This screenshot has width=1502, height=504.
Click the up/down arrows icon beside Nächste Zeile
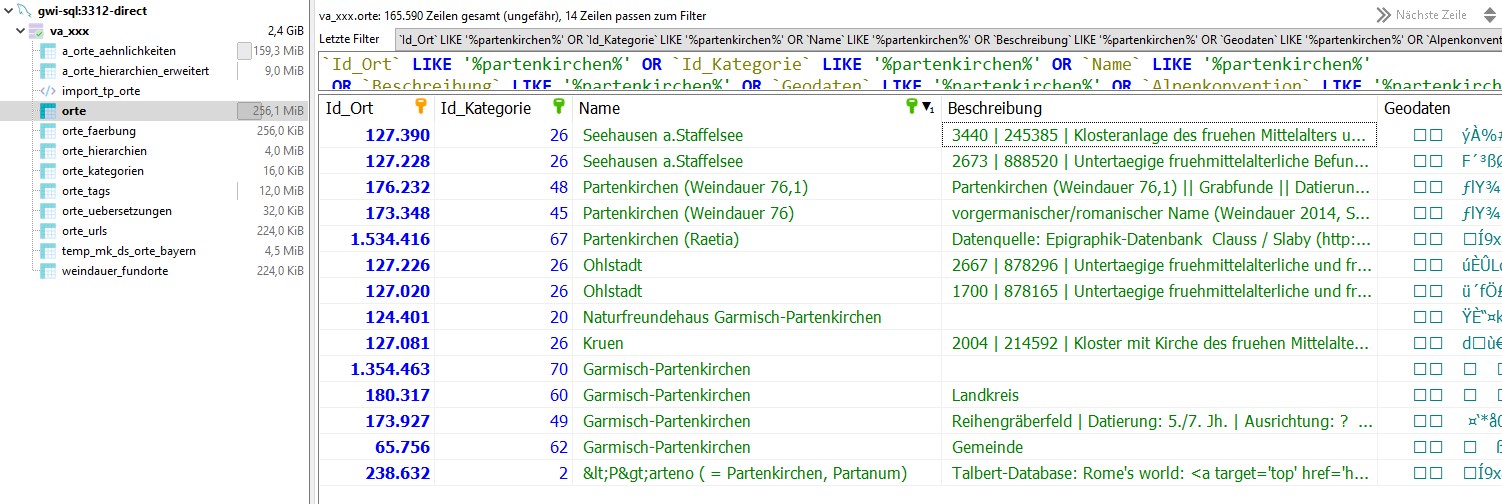pyautogui.click(x=1384, y=15)
